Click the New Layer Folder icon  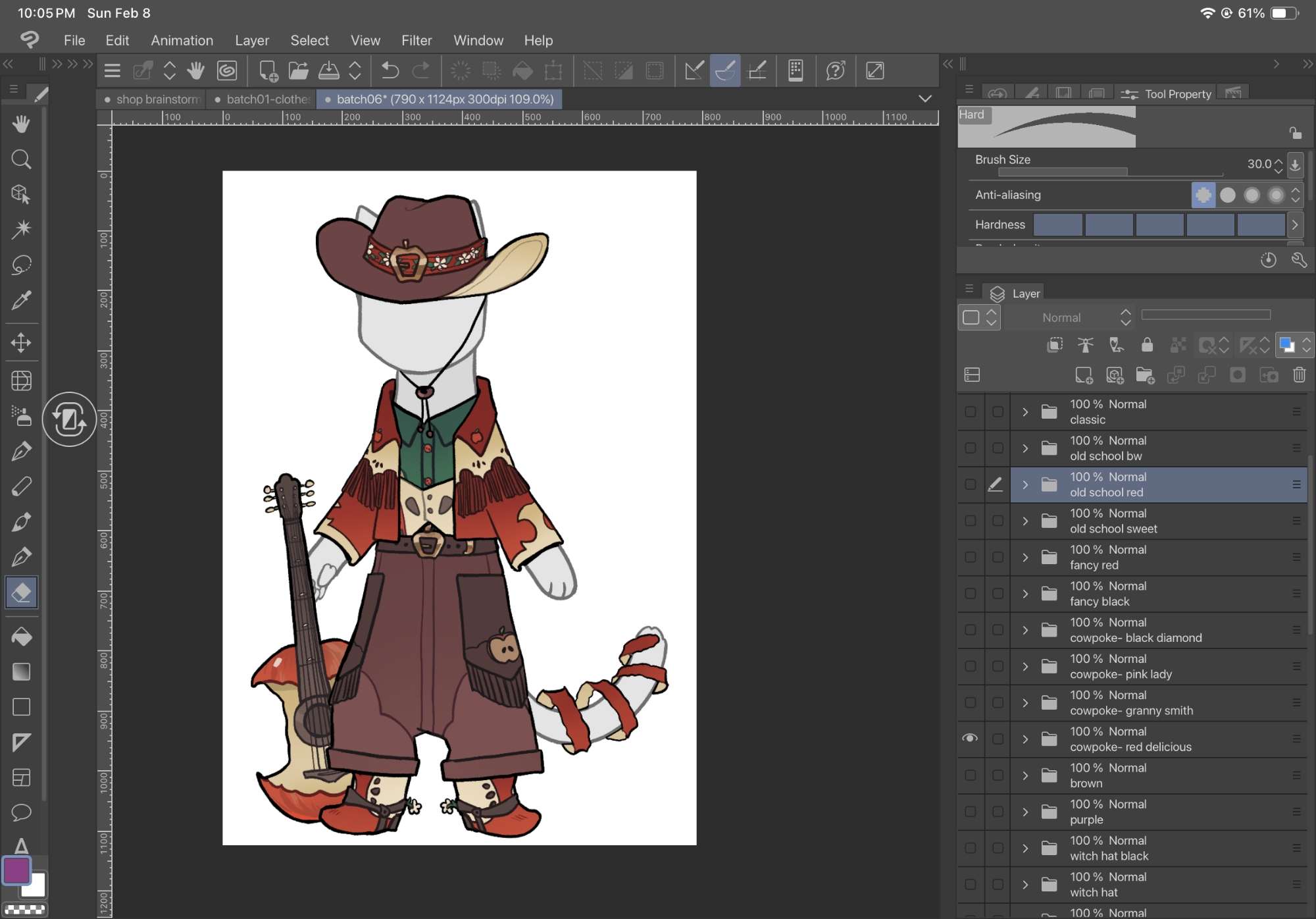tap(1145, 375)
